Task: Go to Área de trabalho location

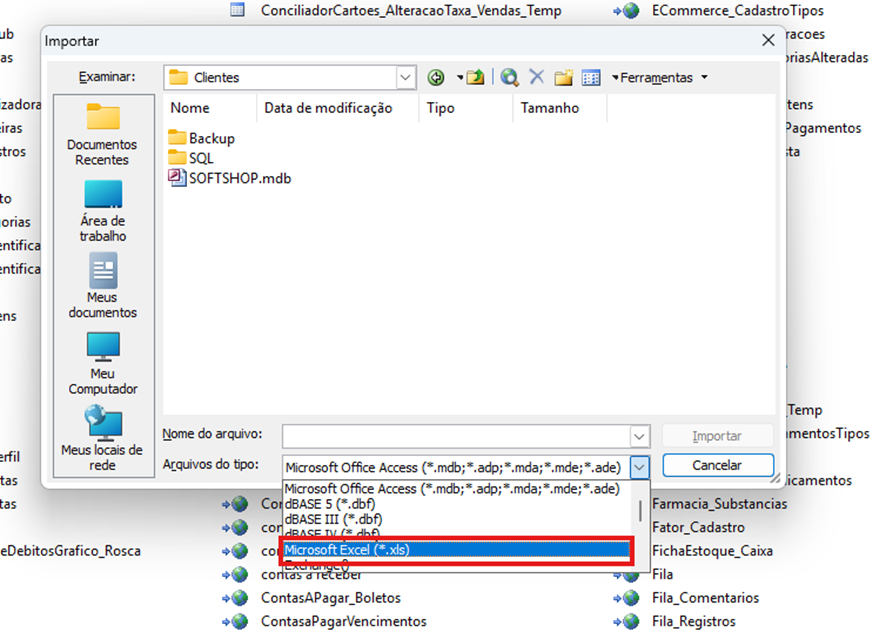Action: coord(102,211)
